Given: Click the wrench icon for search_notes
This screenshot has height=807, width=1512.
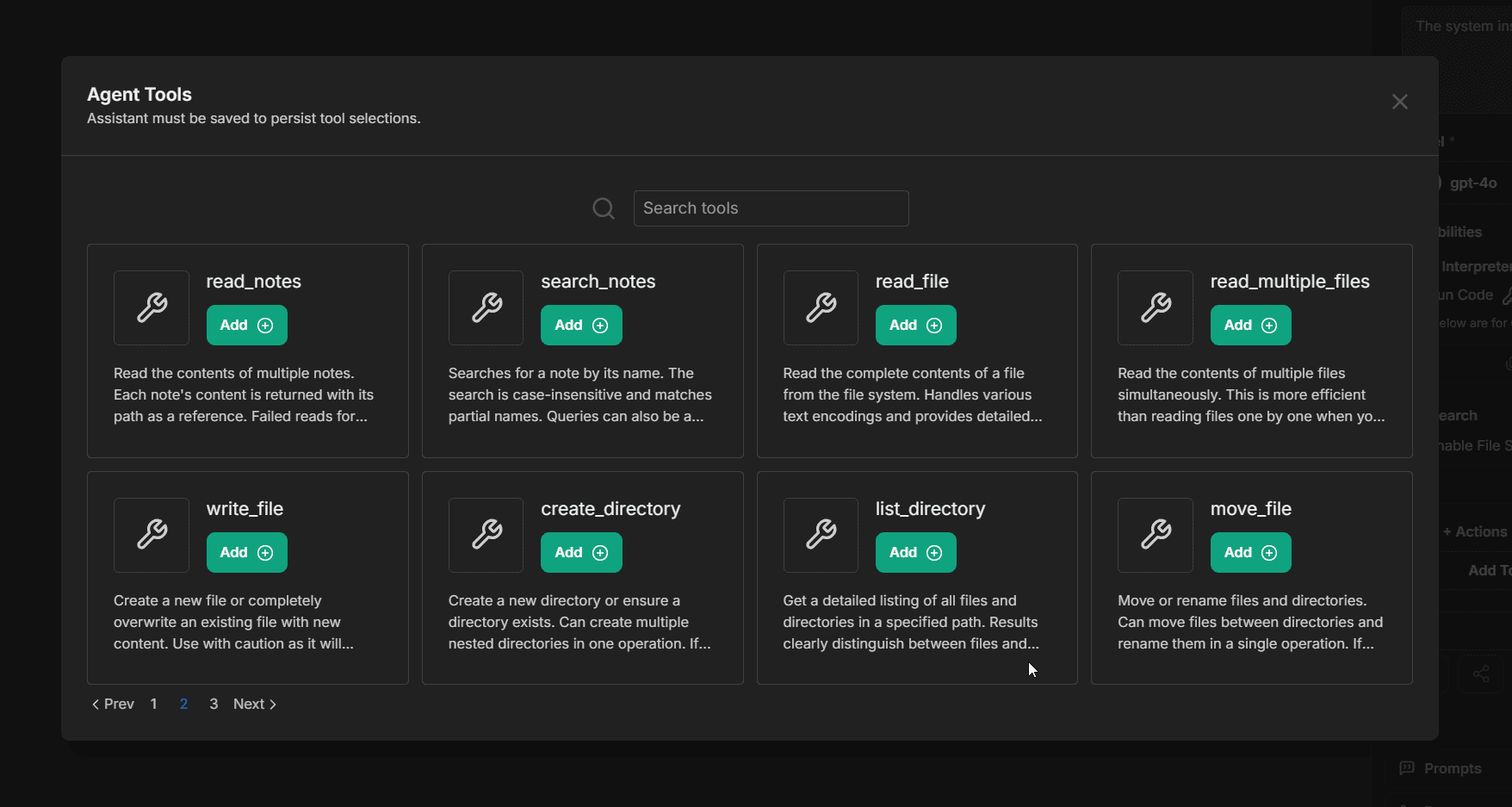Looking at the screenshot, I should (x=486, y=307).
